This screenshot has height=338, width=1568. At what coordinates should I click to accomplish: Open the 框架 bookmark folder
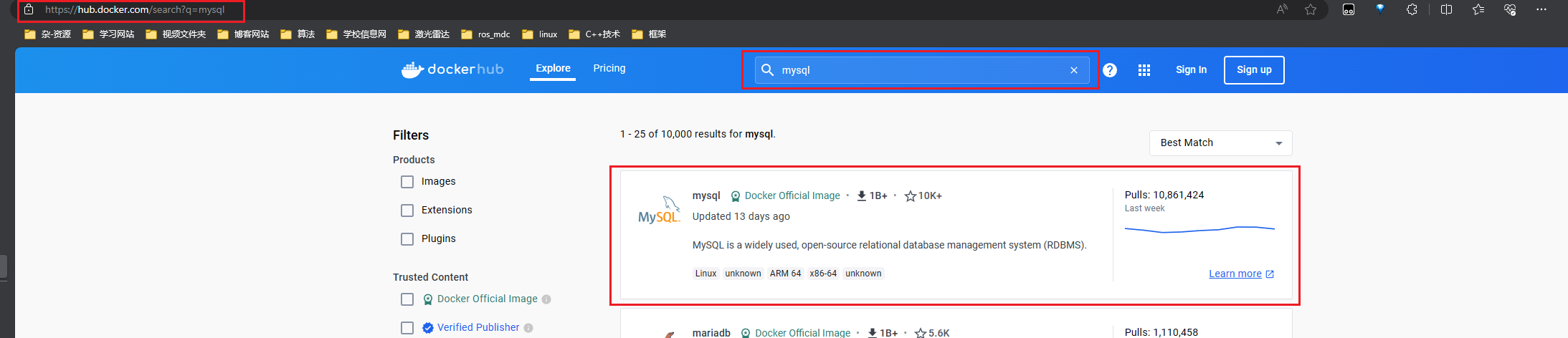[x=649, y=34]
